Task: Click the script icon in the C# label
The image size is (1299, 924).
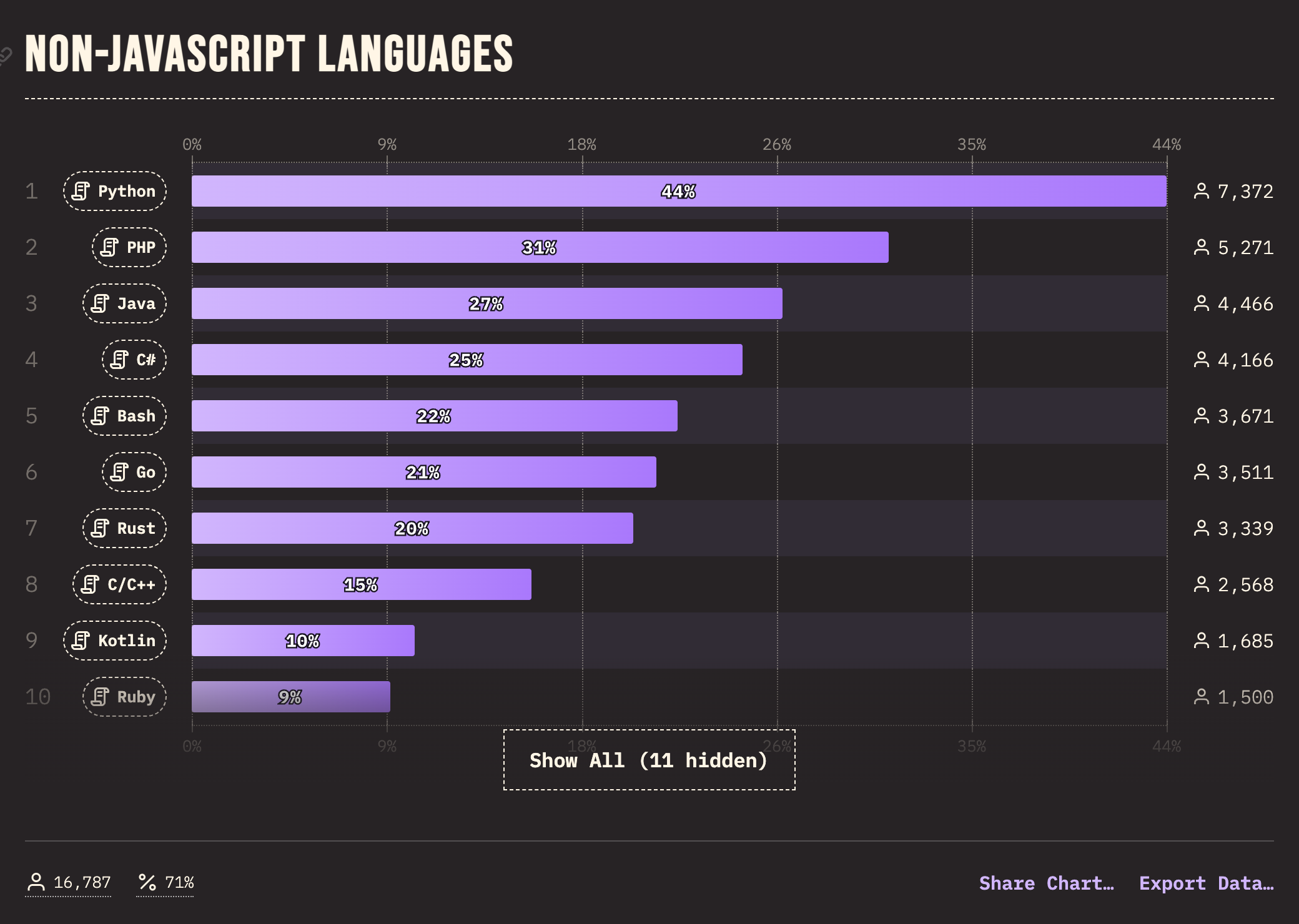Action: [119, 360]
